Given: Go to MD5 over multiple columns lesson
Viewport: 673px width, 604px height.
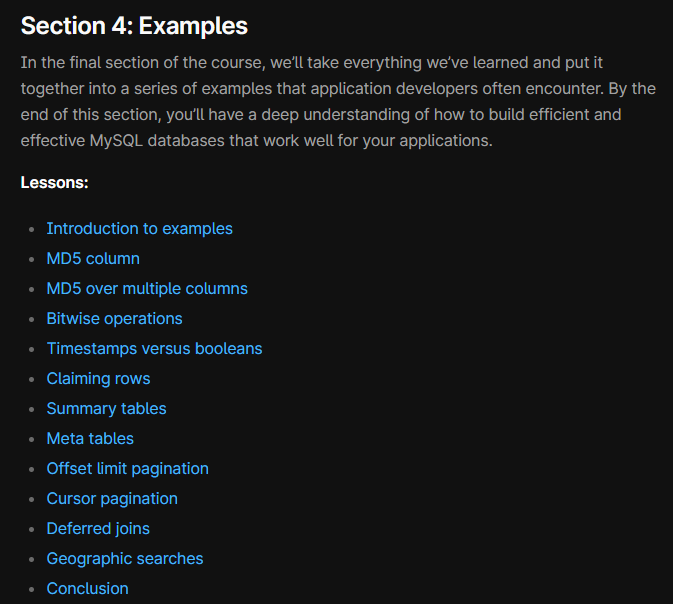Looking at the screenshot, I should point(147,289).
